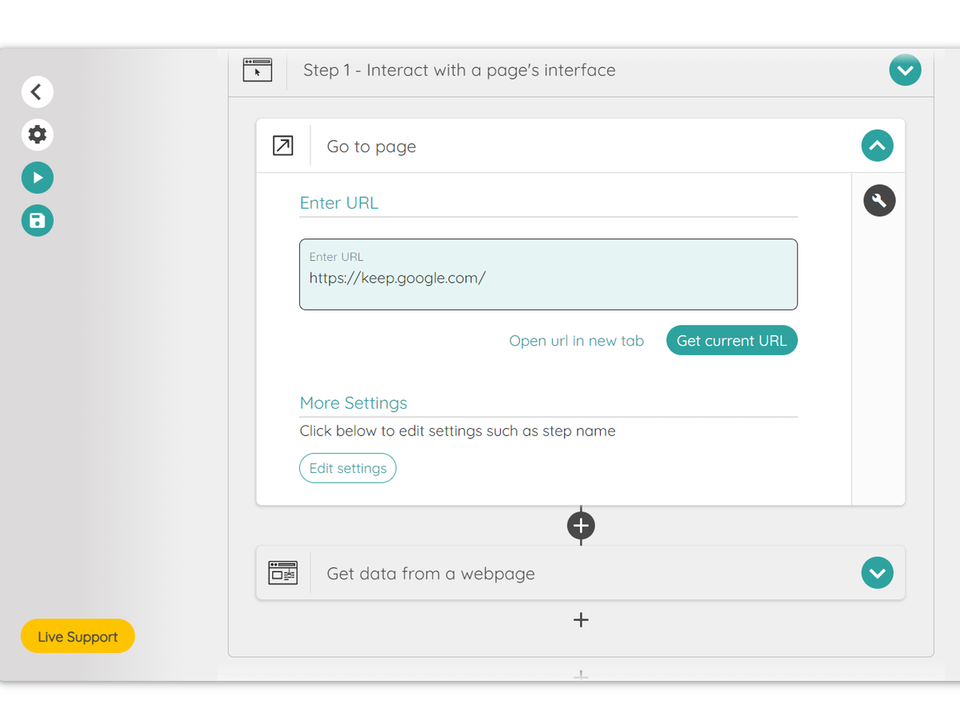
Task: Open the wrench tools icon
Action: pos(879,201)
